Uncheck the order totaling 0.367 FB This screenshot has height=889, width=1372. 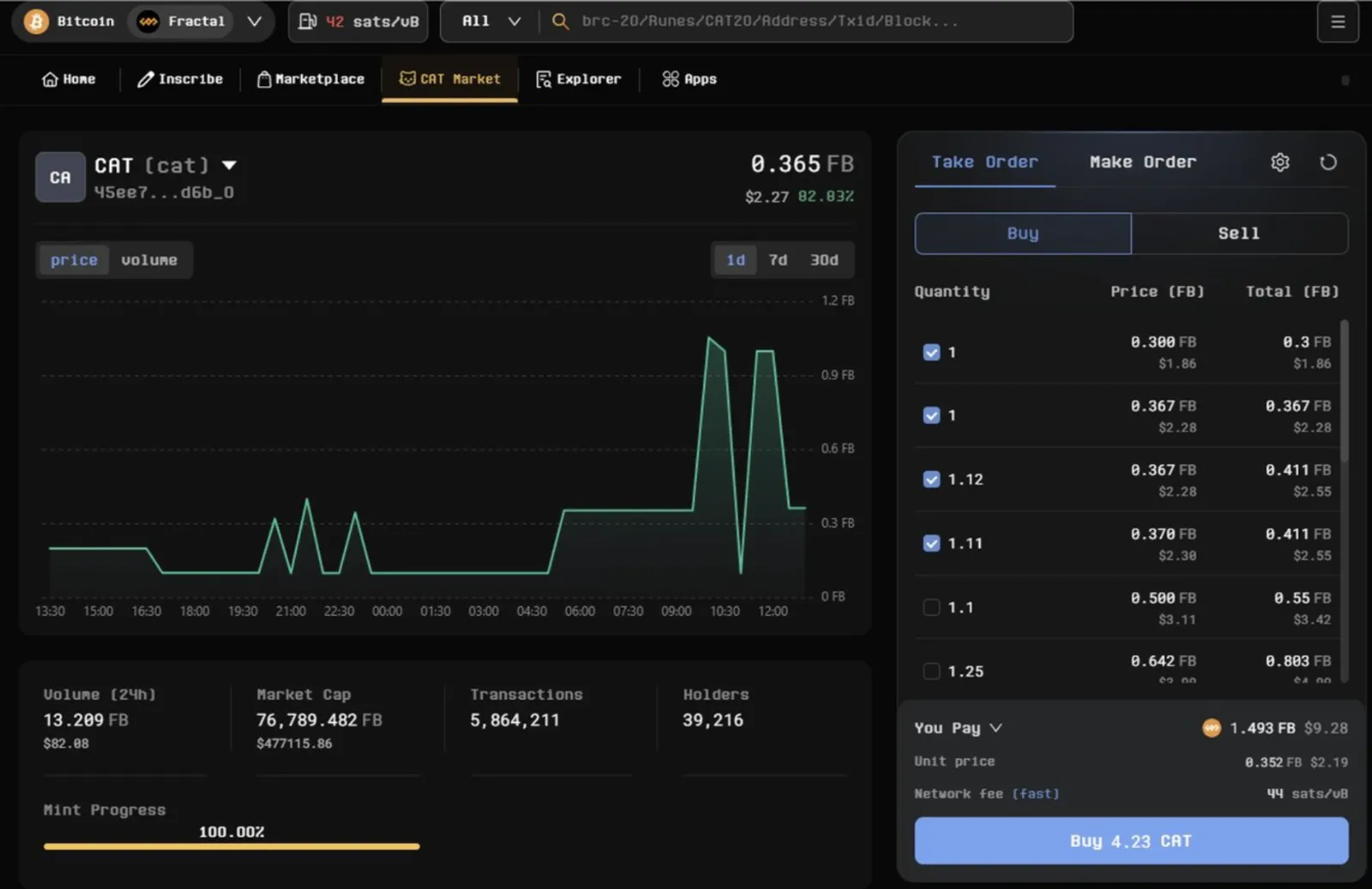click(x=931, y=416)
